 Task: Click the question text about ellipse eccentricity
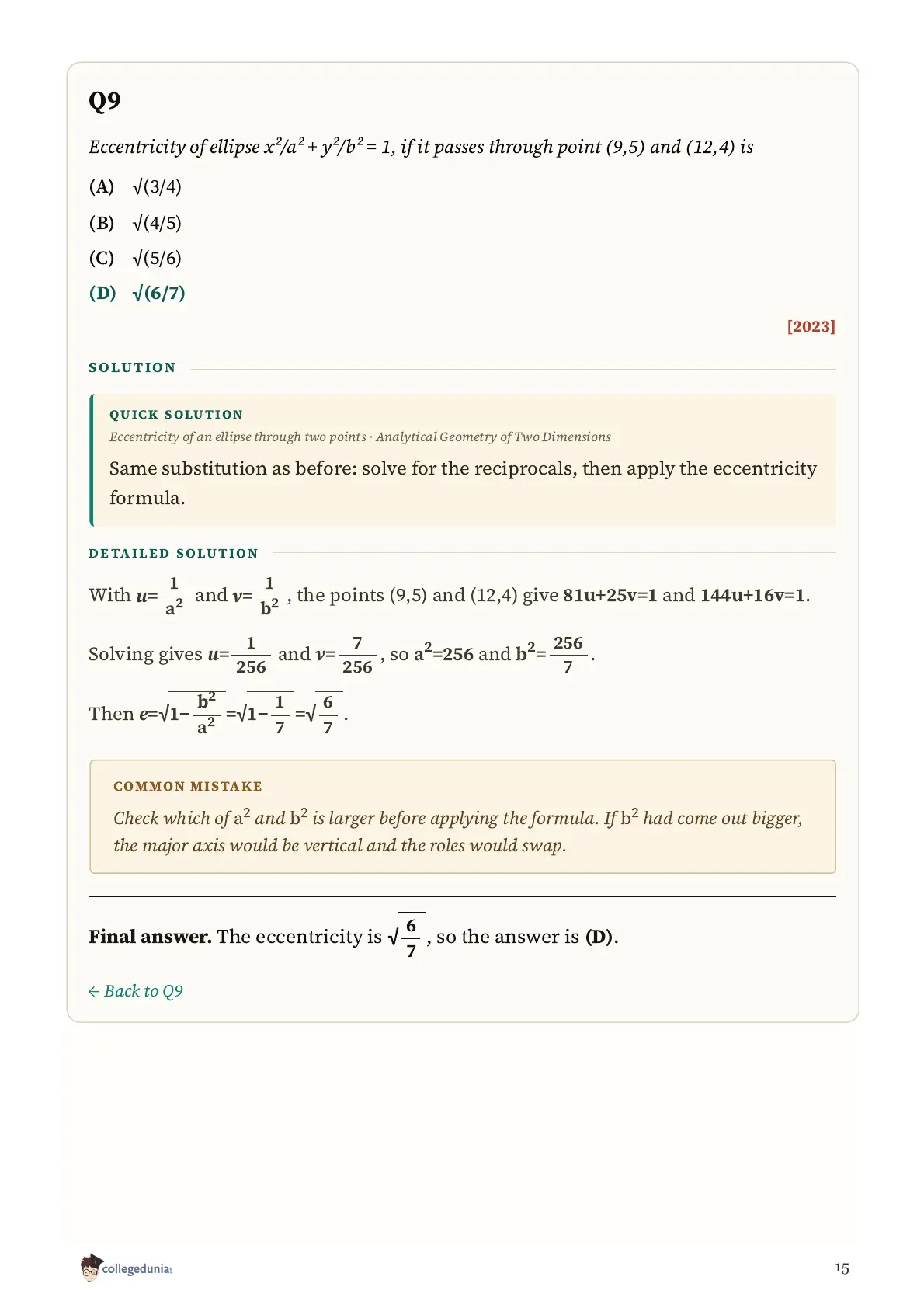[421, 147]
